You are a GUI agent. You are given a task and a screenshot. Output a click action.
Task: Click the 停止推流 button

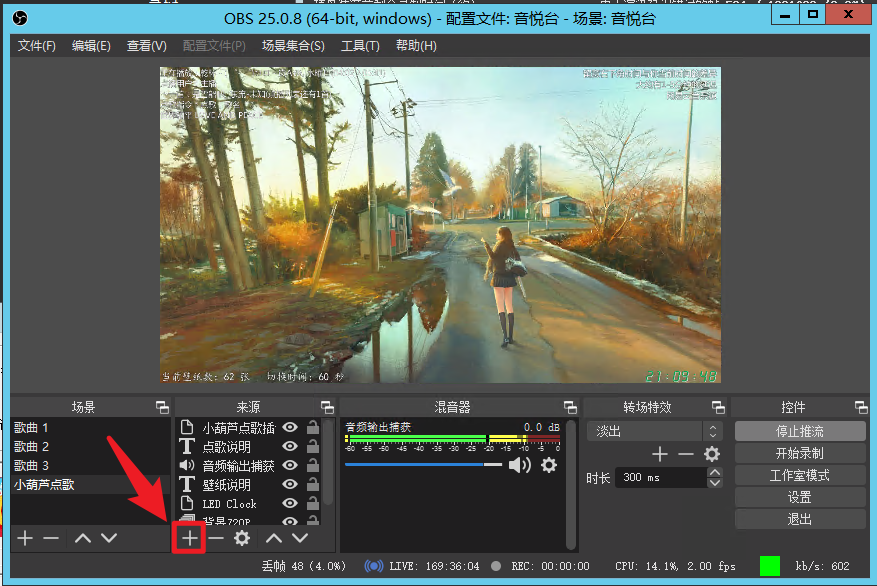point(799,431)
